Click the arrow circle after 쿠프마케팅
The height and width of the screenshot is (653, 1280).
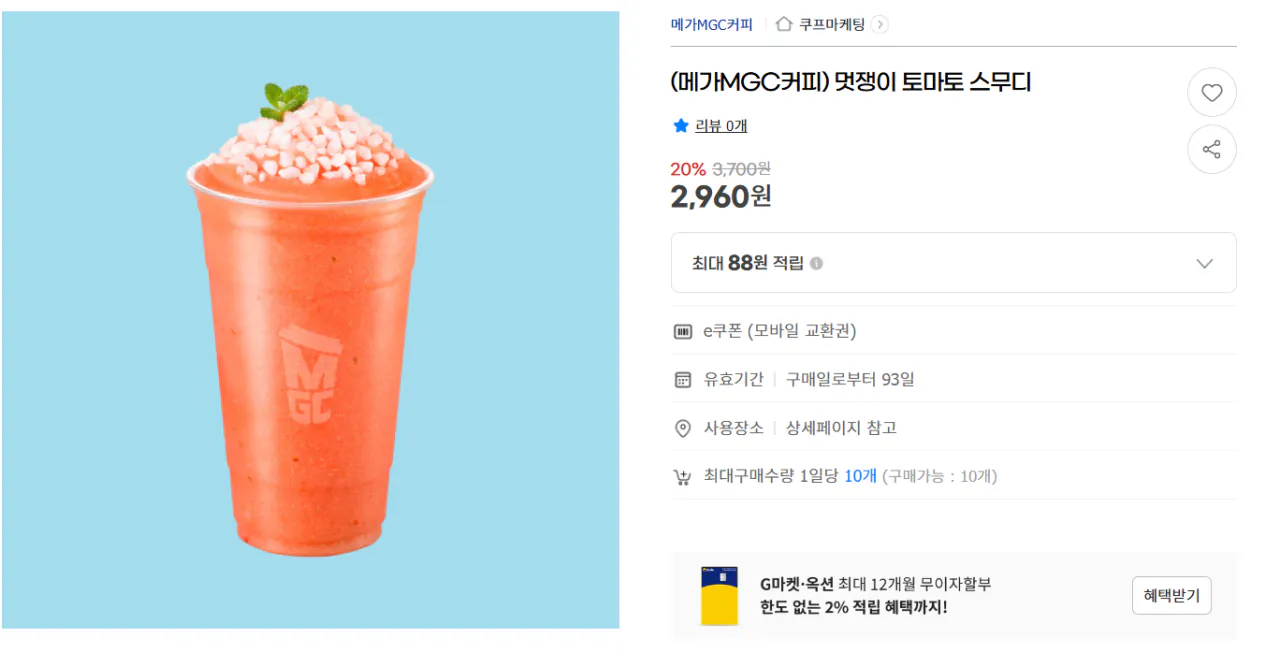[x=879, y=24]
